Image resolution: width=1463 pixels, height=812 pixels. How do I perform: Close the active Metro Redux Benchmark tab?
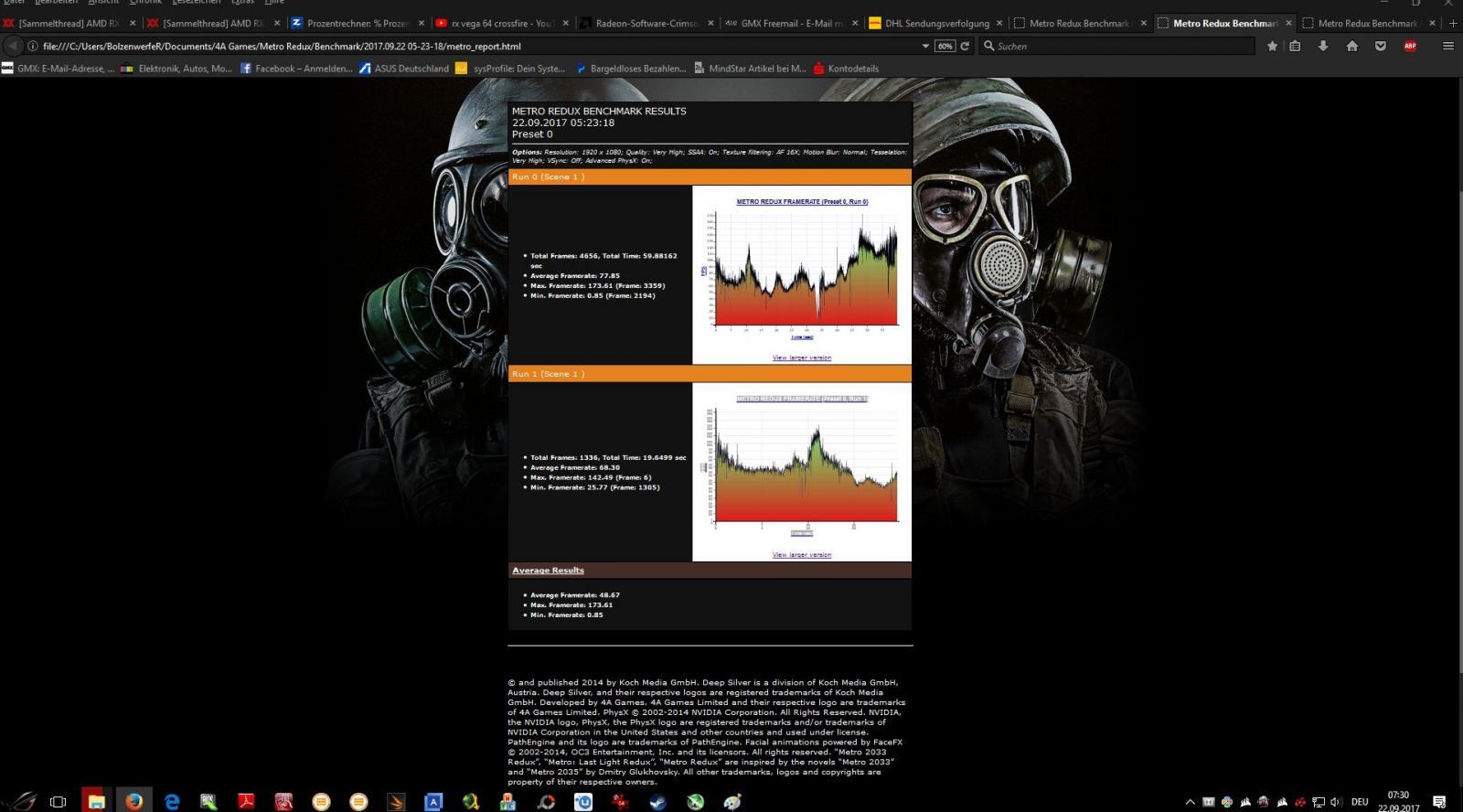(1288, 23)
